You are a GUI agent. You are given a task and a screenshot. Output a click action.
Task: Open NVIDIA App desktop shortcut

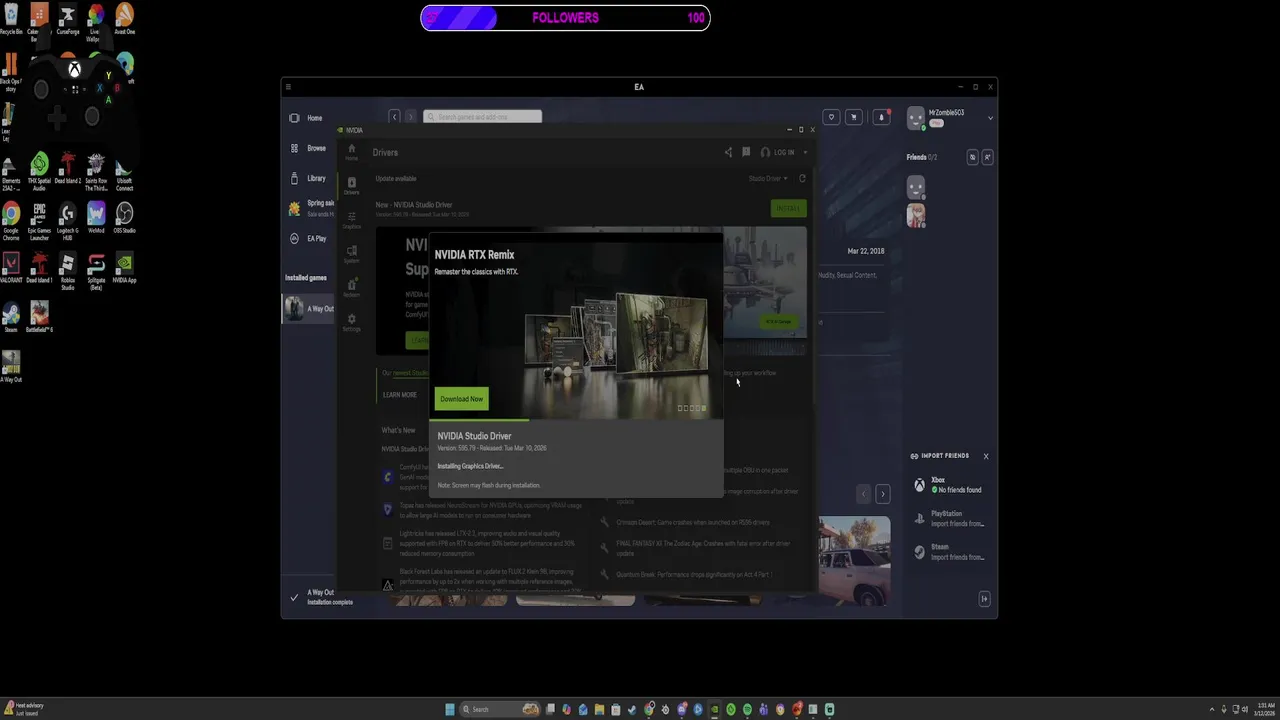125,268
